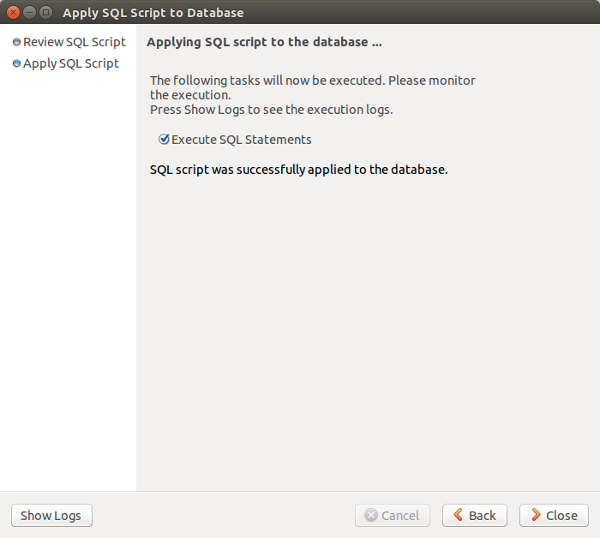Screen dimensions: 600x538
Task: Click the Review SQL Script step bullet icon
Action: point(16,43)
